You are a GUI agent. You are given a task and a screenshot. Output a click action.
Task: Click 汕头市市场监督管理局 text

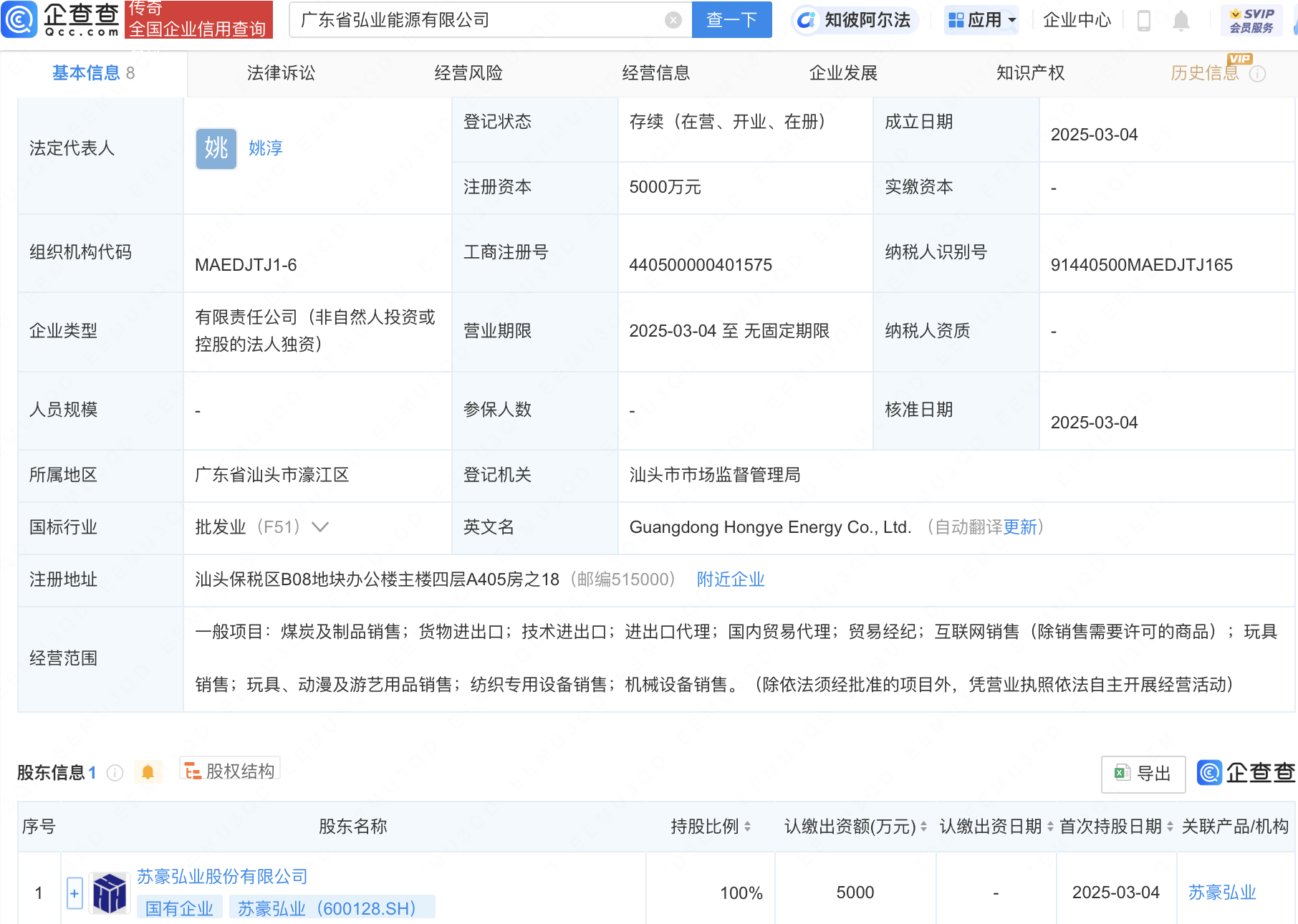pyautogui.click(x=715, y=475)
